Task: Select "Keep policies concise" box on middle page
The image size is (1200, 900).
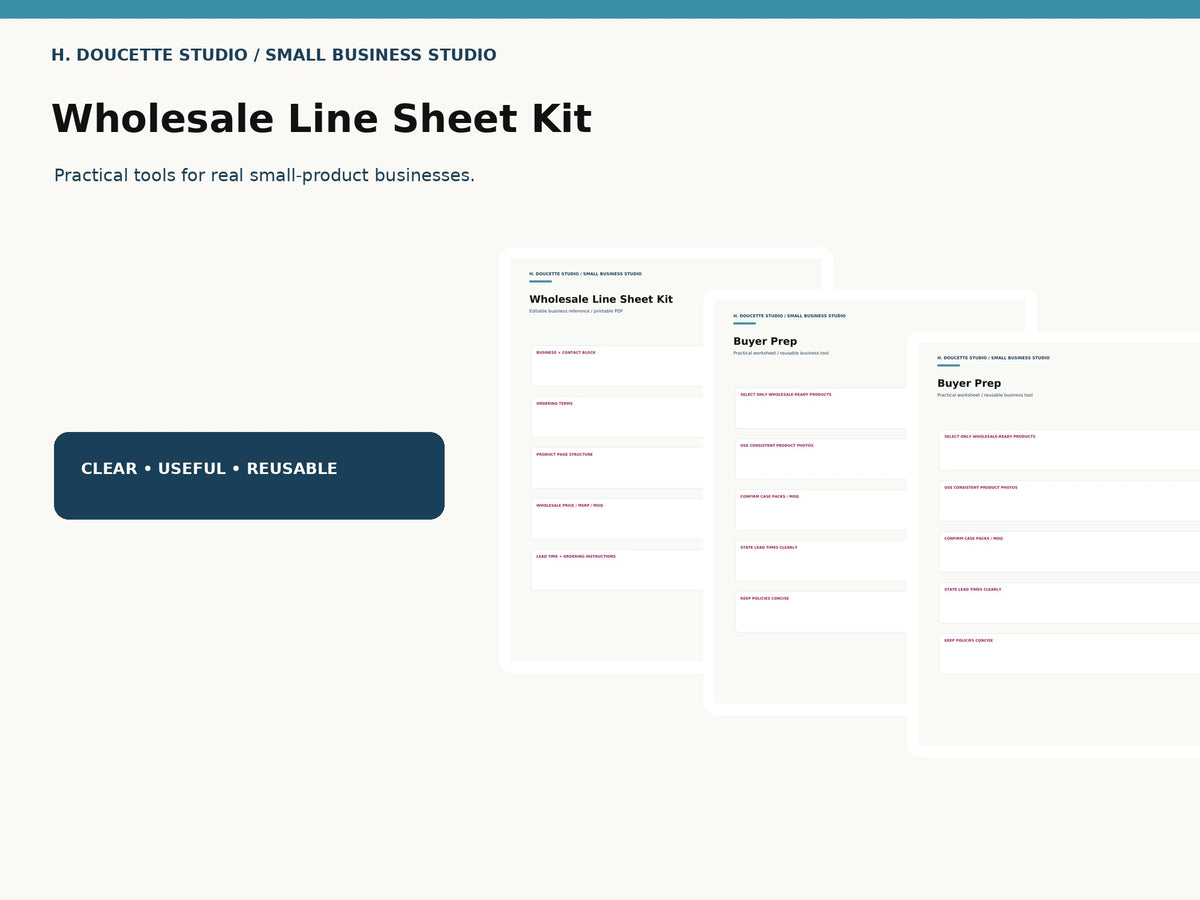Action: (x=821, y=612)
